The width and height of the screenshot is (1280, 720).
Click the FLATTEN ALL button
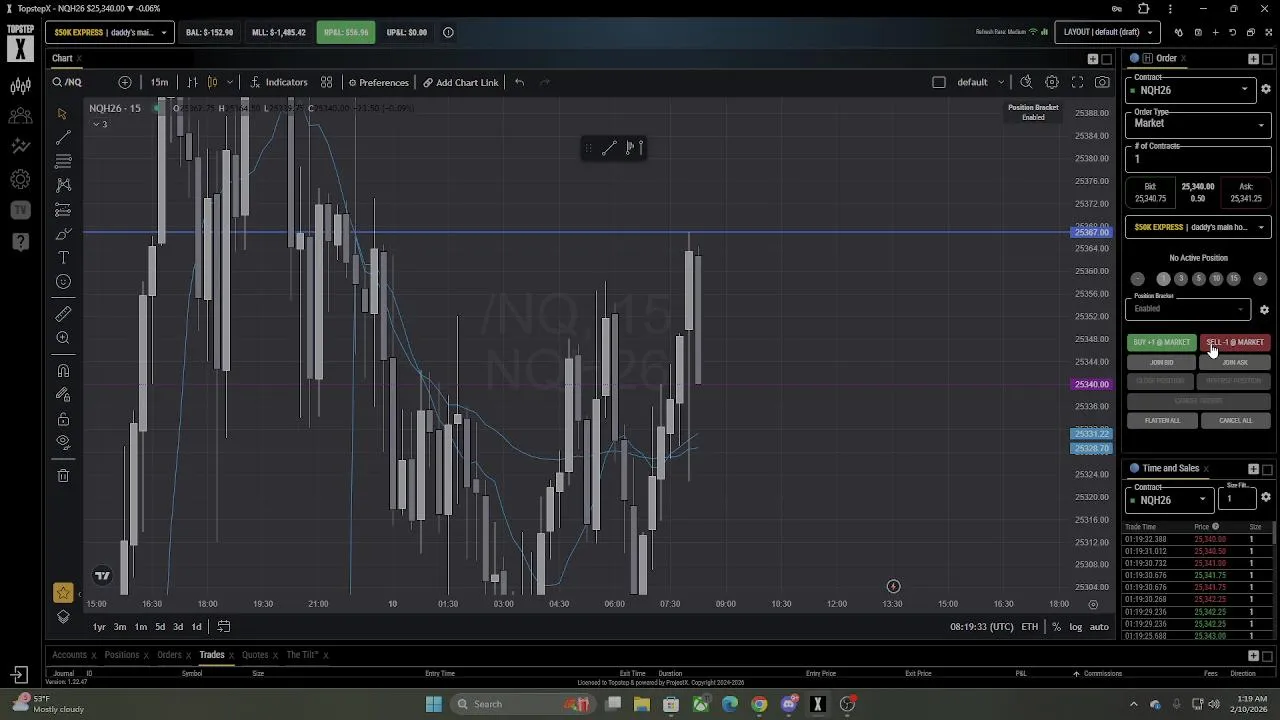[1162, 420]
